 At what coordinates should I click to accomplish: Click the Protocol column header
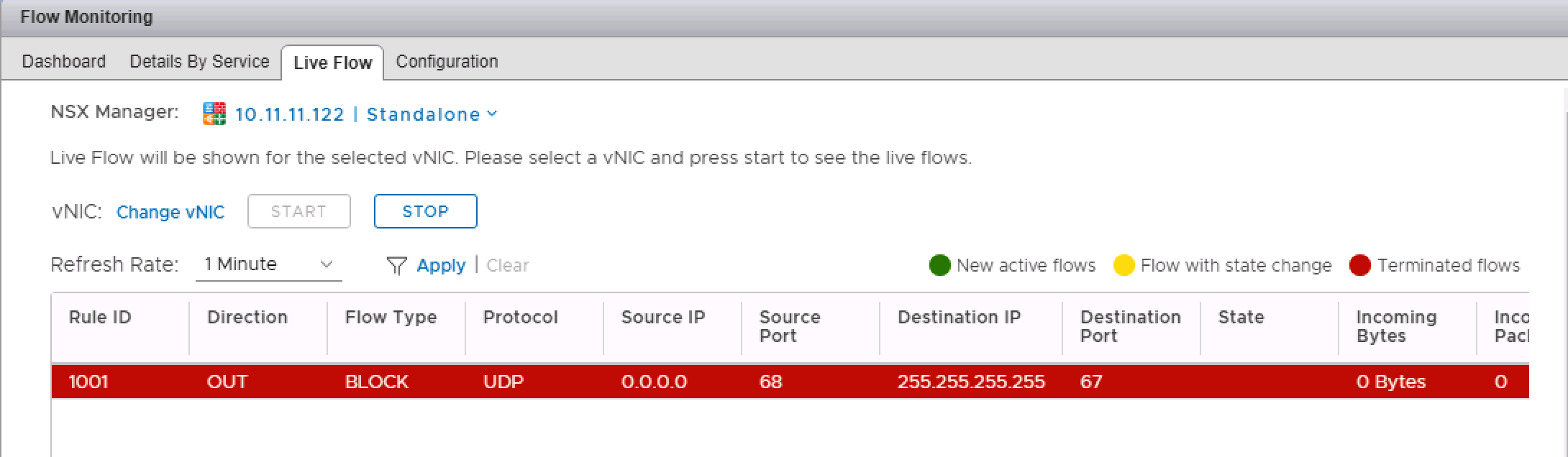pos(520,318)
